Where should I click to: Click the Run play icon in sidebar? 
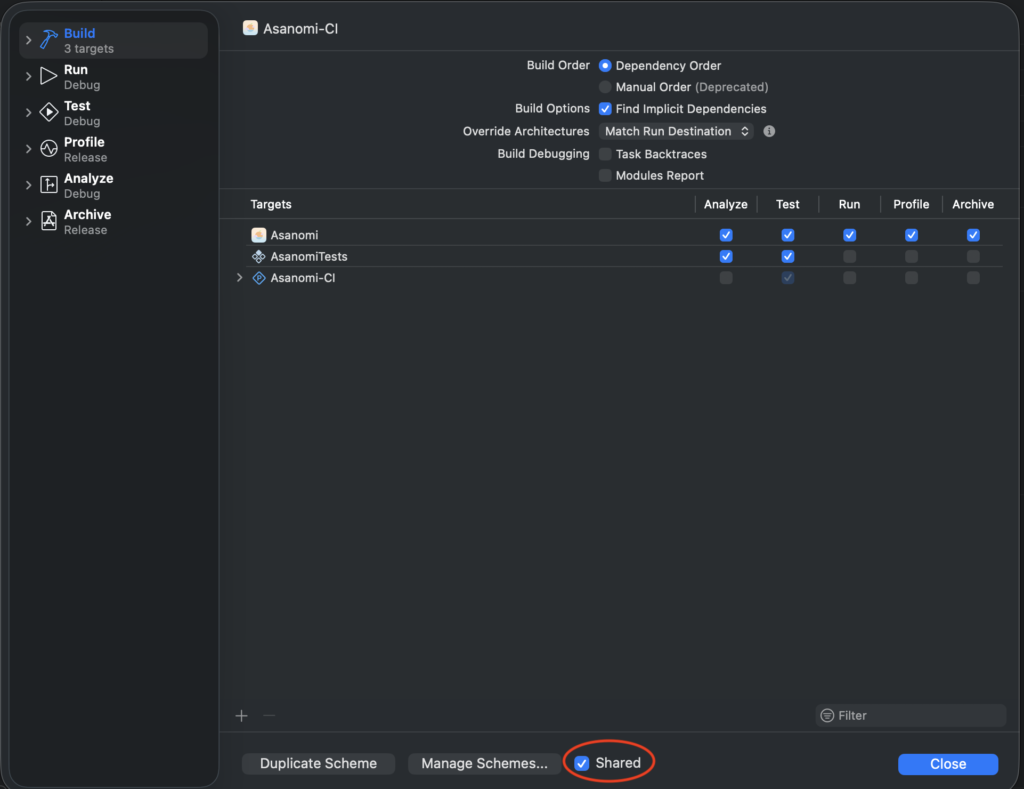49,77
